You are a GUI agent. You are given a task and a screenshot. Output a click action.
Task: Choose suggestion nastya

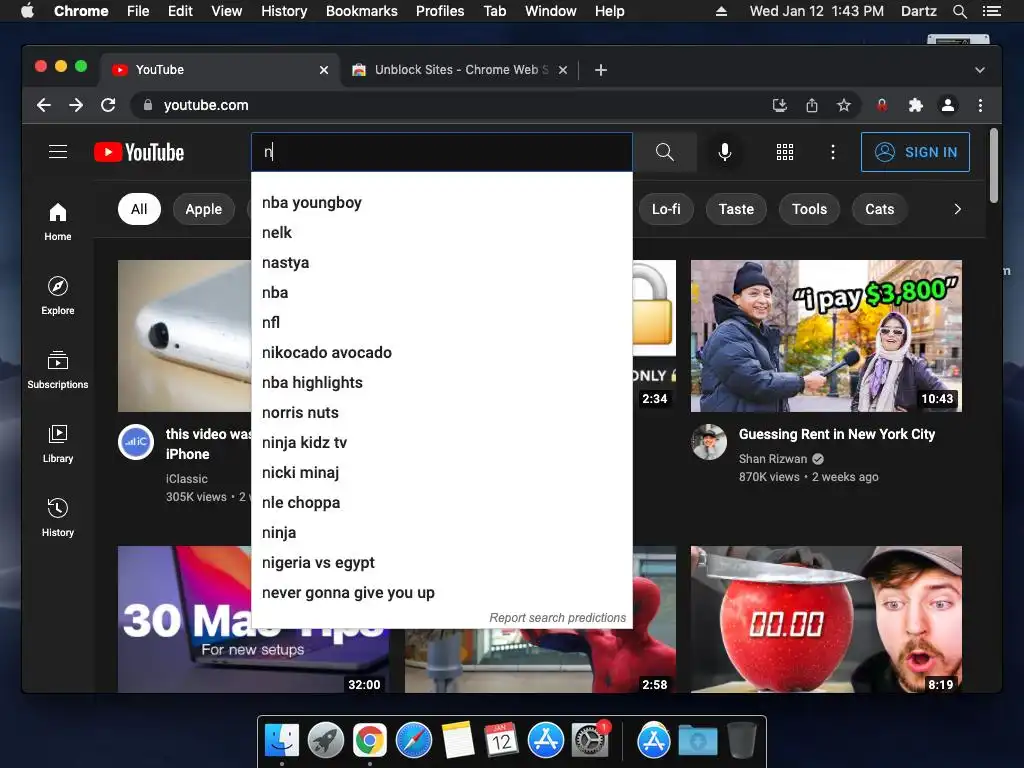[x=441, y=263]
